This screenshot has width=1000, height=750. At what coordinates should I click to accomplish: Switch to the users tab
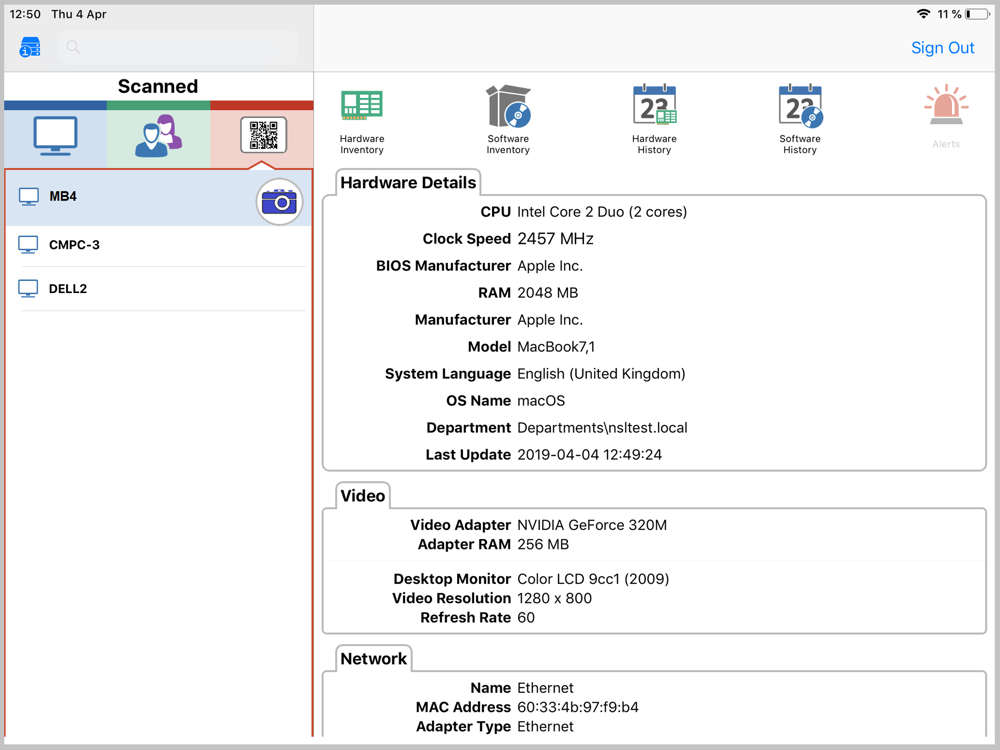tap(158, 135)
